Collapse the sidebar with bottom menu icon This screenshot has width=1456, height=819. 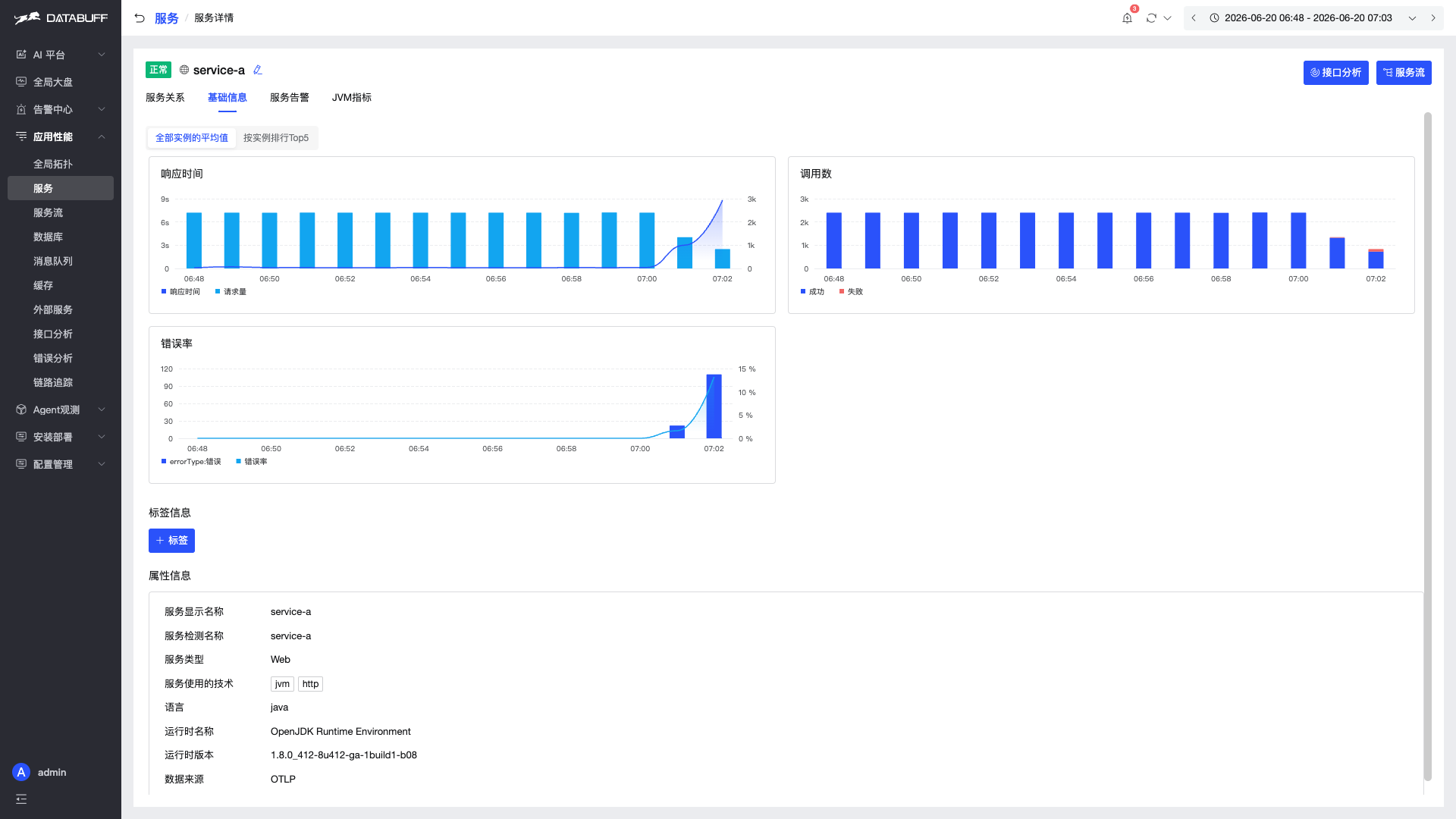pyautogui.click(x=21, y=799)
